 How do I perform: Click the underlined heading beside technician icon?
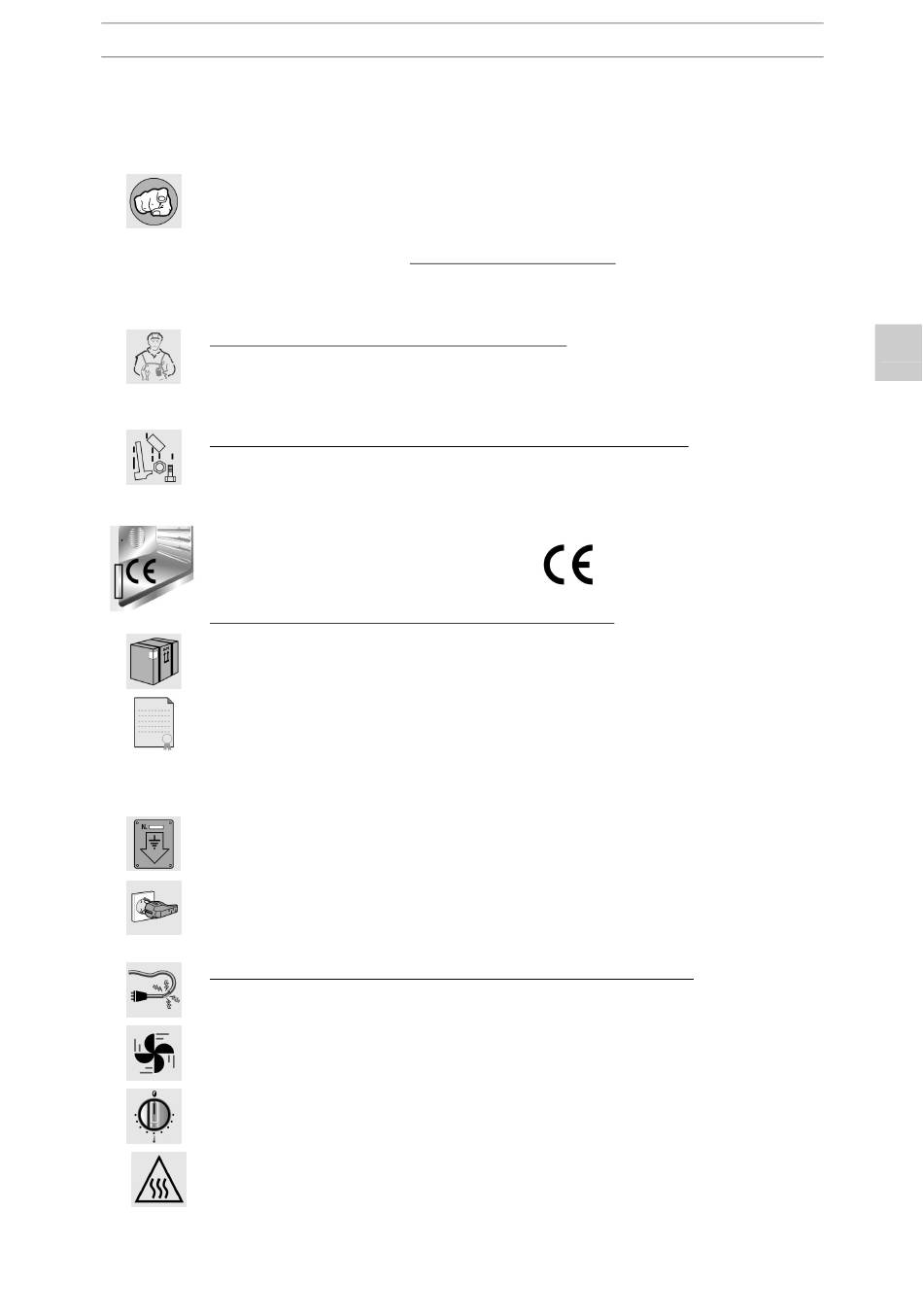point(388,344)
